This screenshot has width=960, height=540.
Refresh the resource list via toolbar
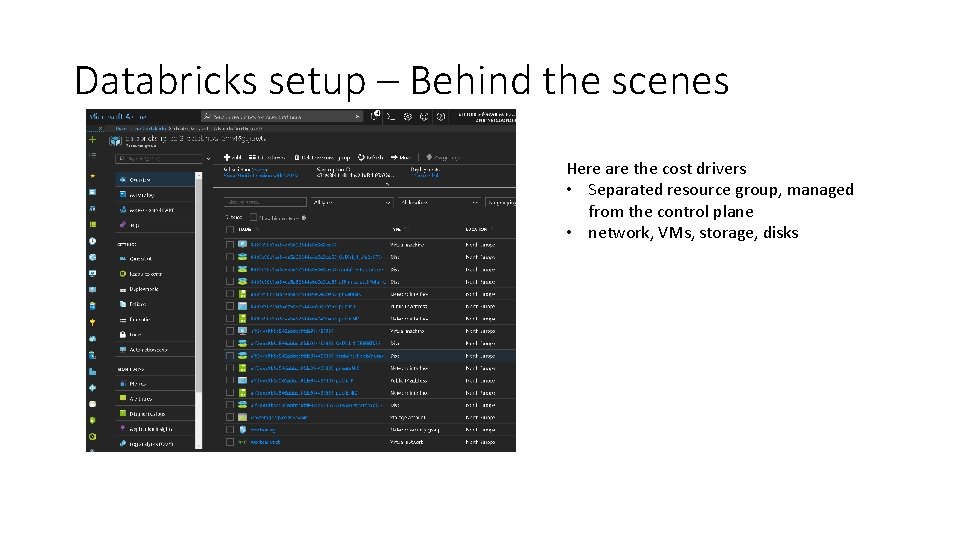(x=370, y=157)
